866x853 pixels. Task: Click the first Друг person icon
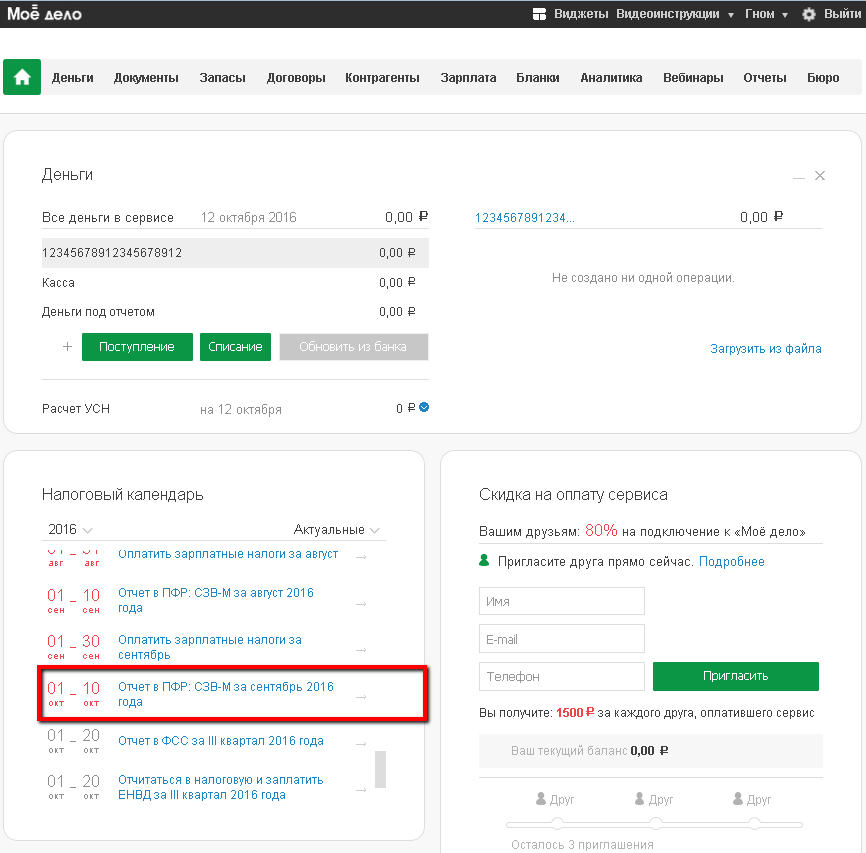(541, 799)
